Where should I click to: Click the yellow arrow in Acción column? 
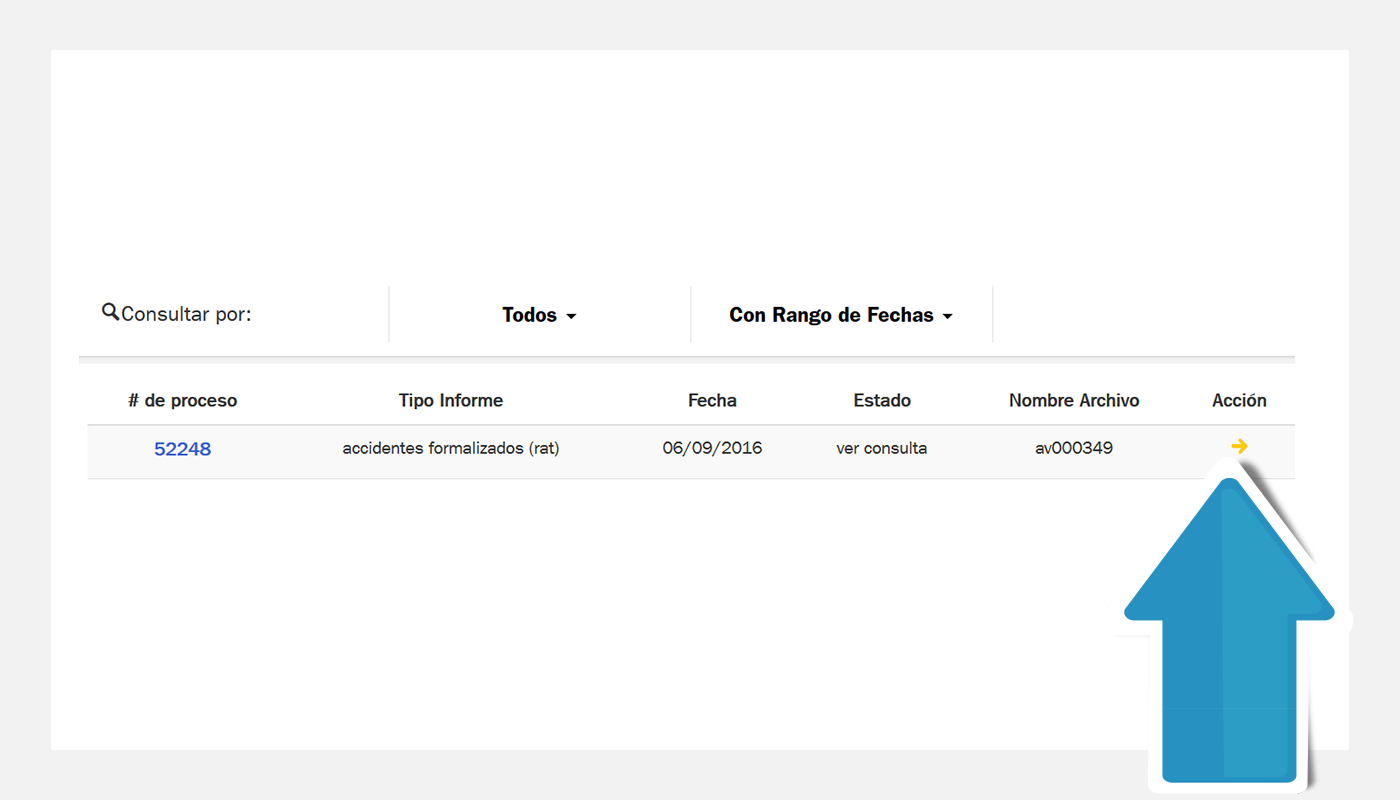coord(1239,446)
